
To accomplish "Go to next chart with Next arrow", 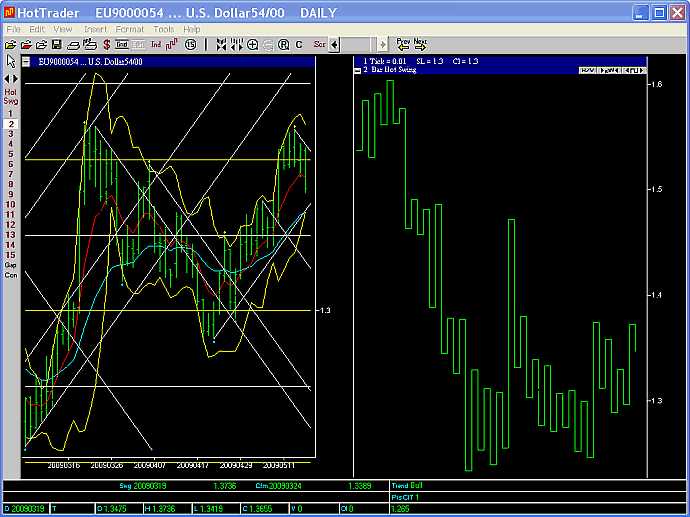I will [x=420, y=44].
